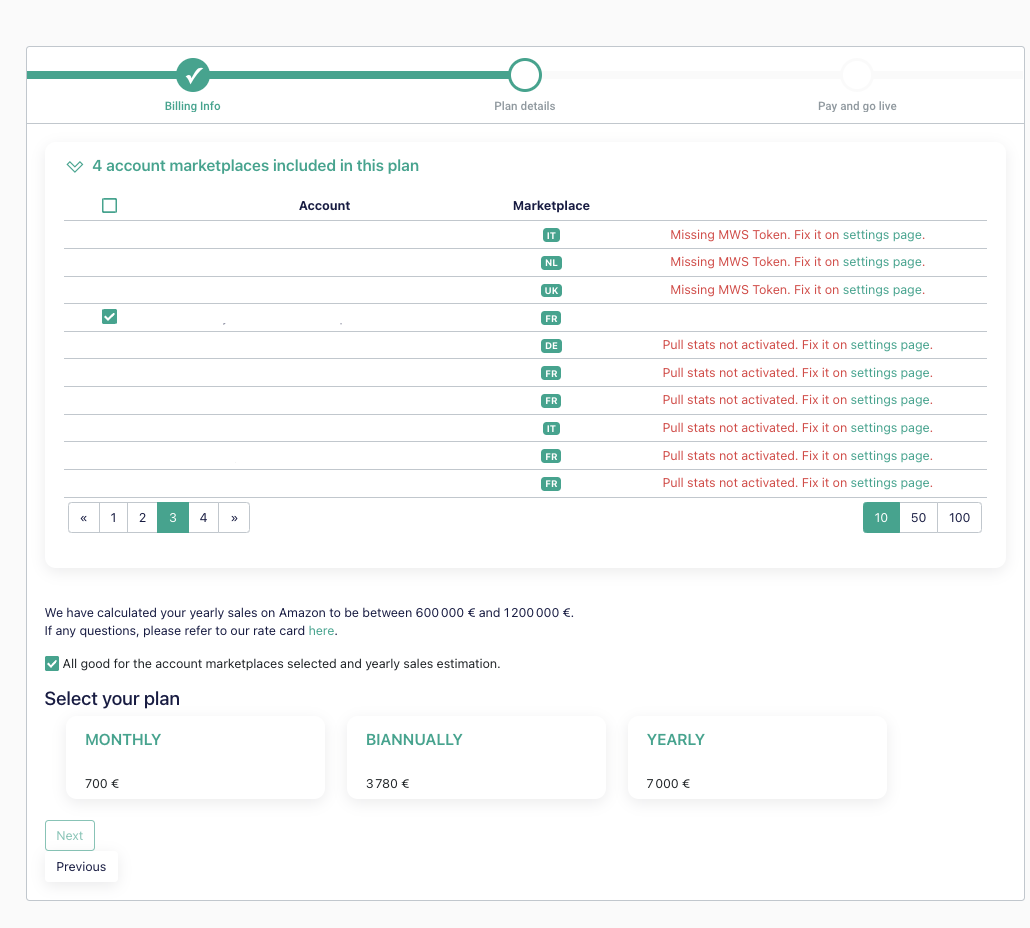Open settings page link in the NL row
1030x928 pixels.
pos(882,261)
